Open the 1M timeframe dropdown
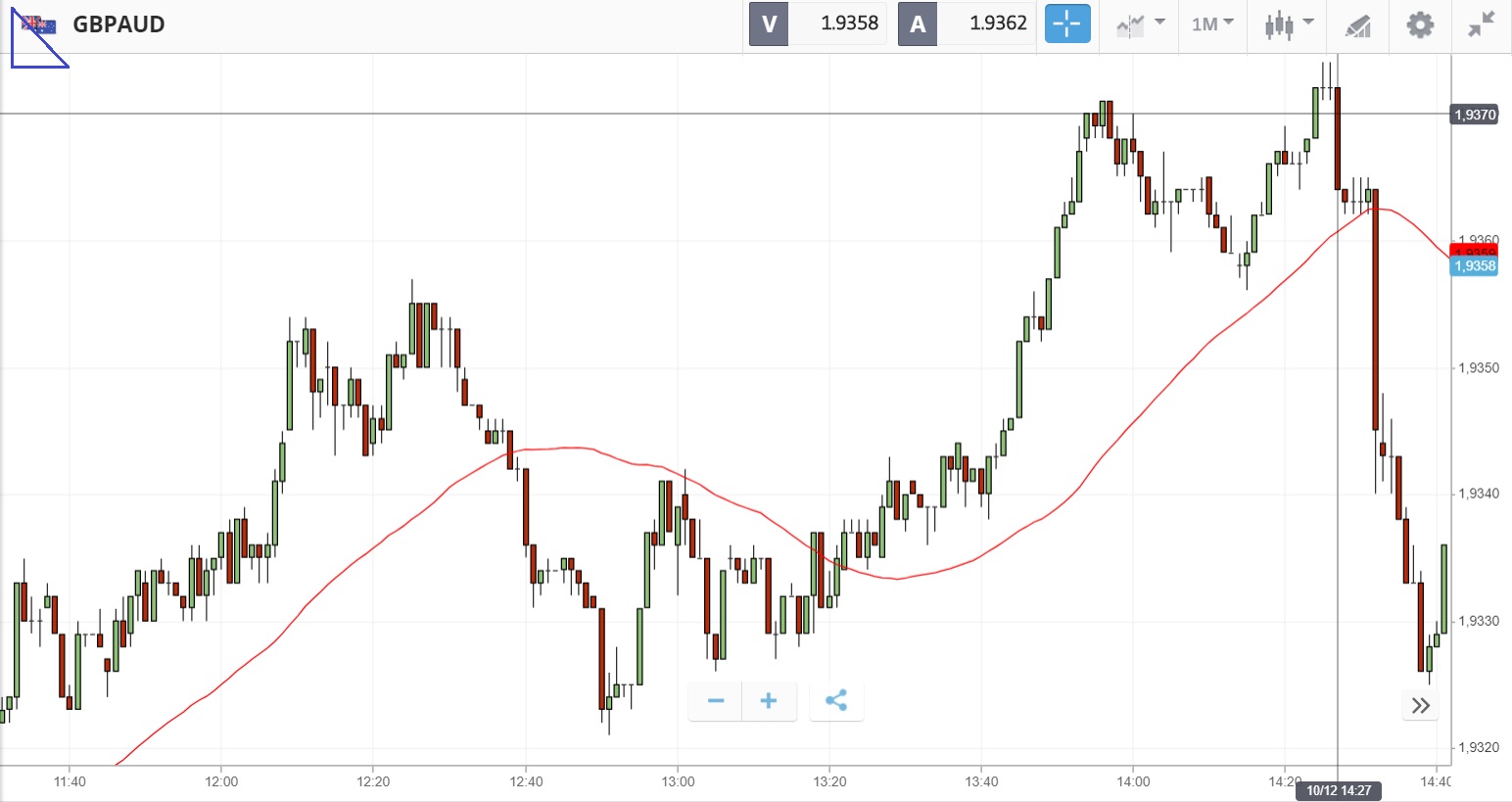This screenshot has width=1512, height=802. click(1212, 24)
